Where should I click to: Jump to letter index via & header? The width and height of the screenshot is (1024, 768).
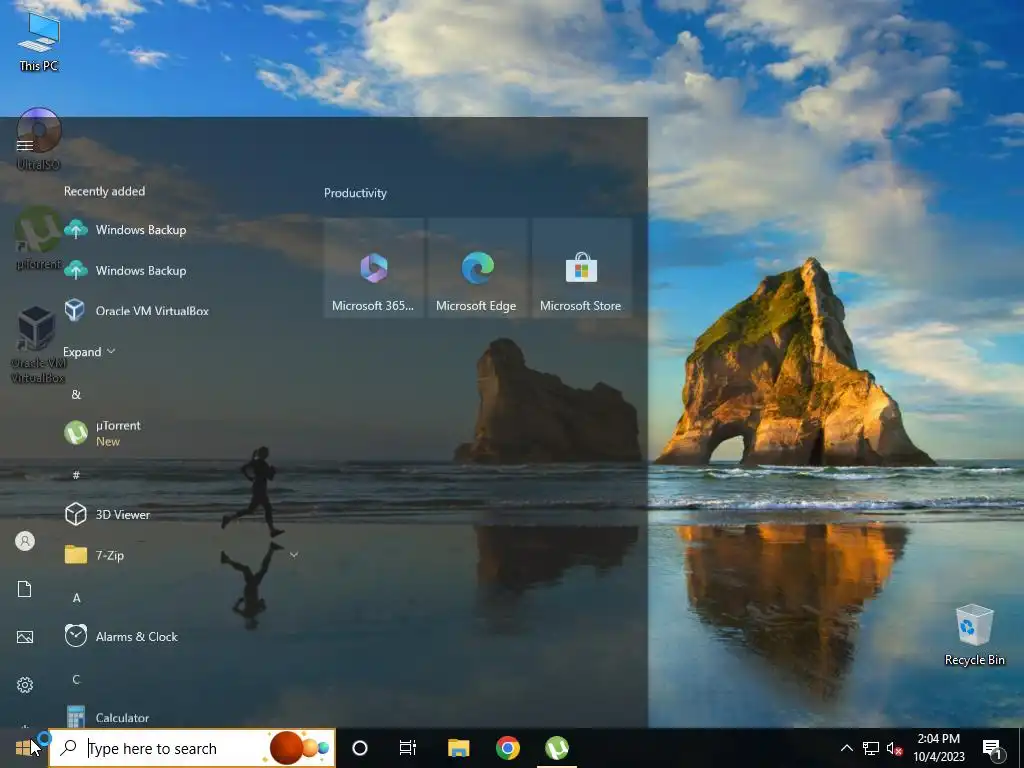point(76,394)
